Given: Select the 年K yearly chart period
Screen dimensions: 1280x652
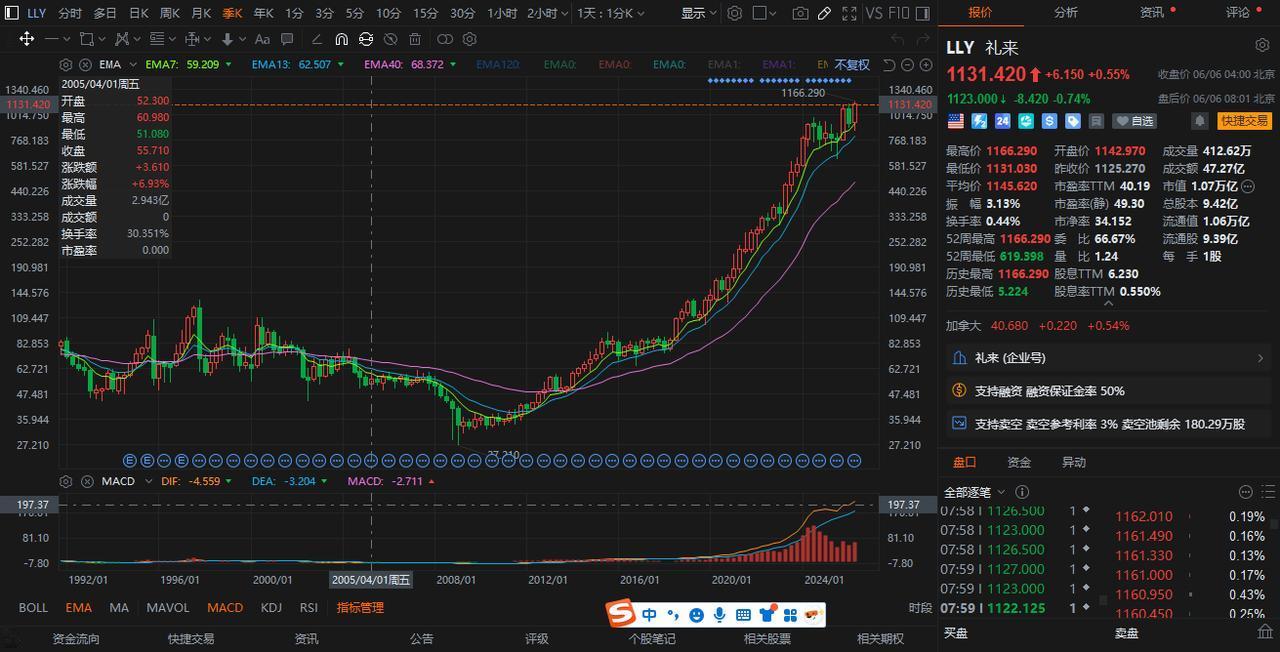Looking at the screenshot, I should tap(263, 13).
